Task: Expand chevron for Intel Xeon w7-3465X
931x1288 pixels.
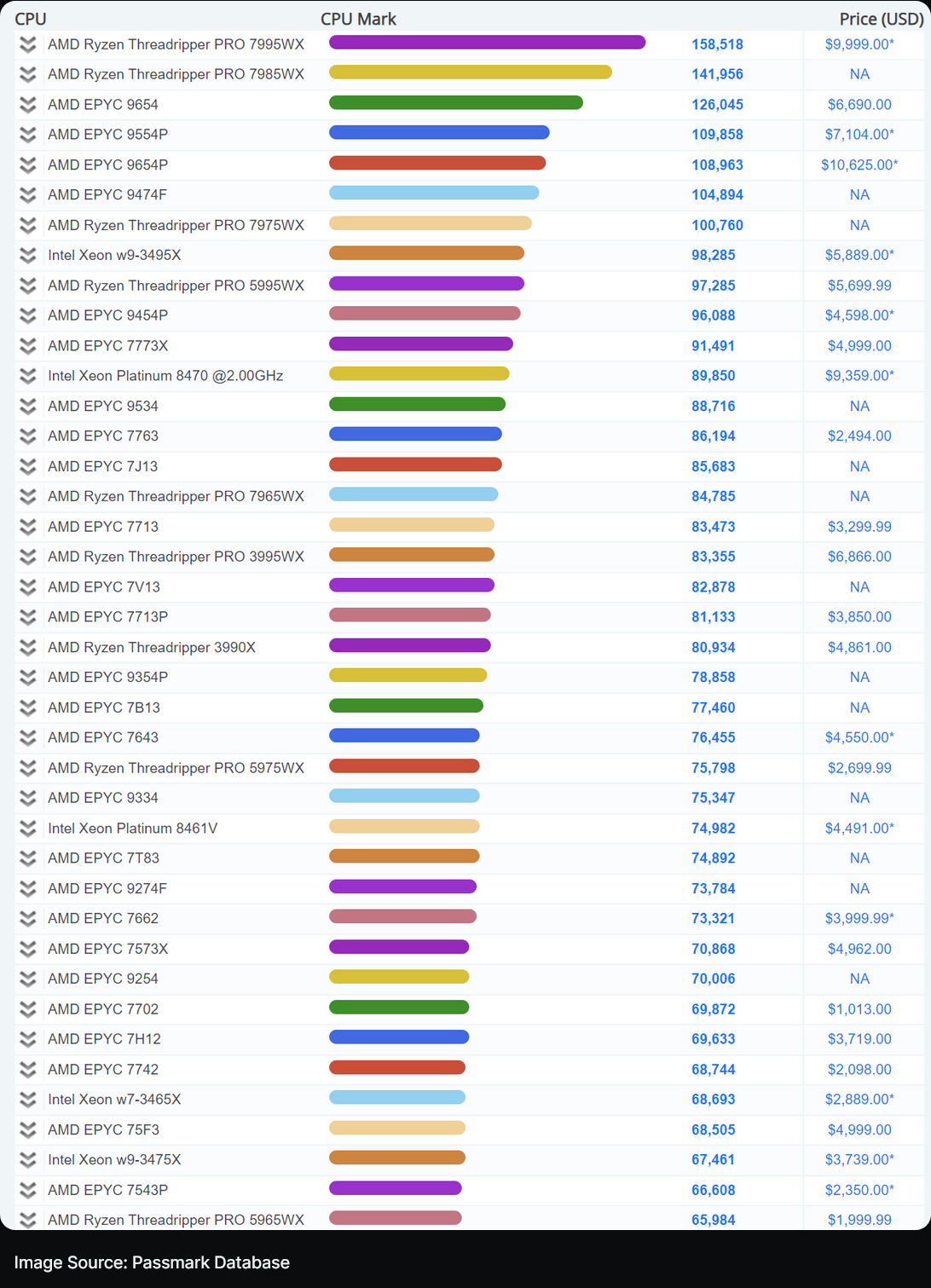Action: point(28,1100)
